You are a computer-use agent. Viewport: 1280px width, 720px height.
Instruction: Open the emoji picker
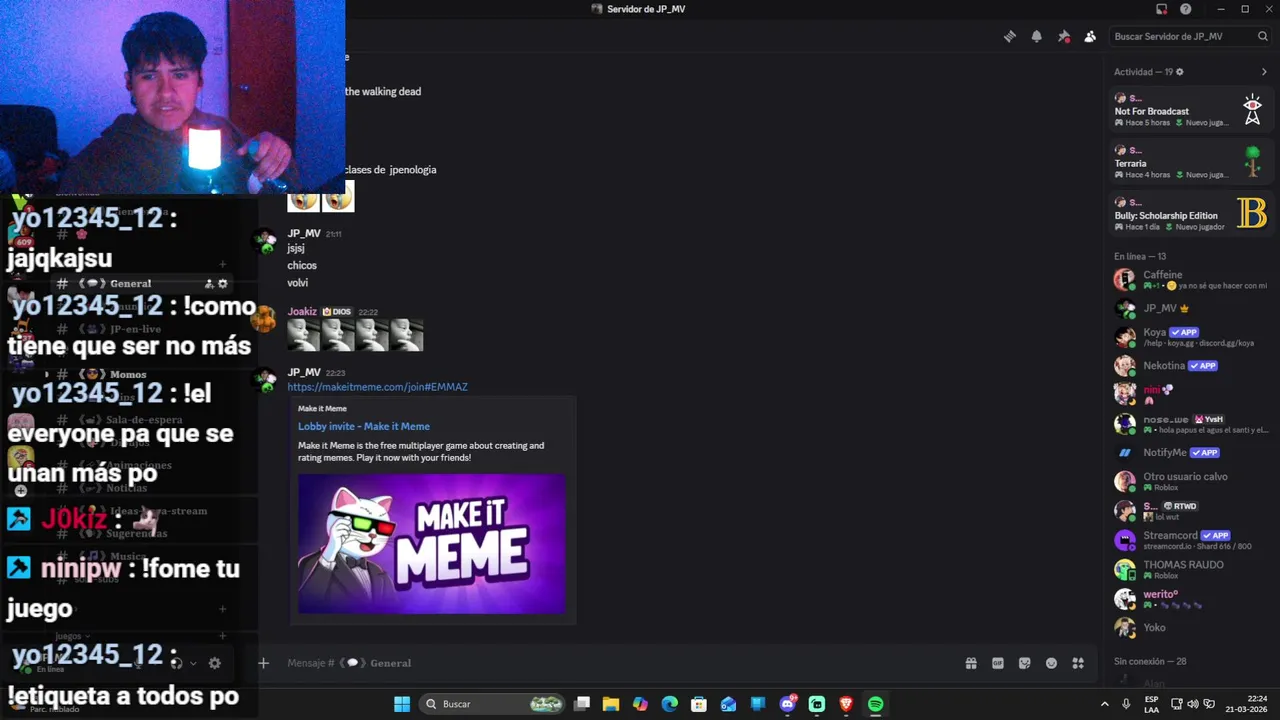(x=1051, y=663)
